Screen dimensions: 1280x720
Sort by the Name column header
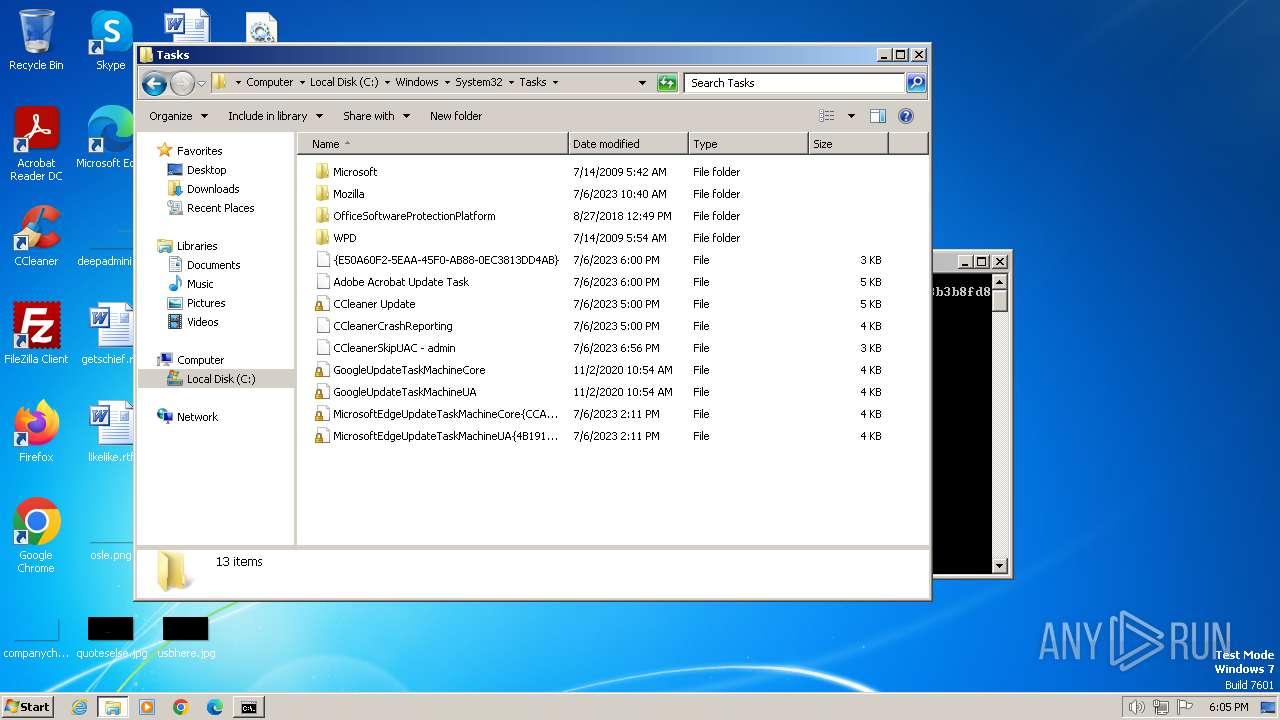432,144
